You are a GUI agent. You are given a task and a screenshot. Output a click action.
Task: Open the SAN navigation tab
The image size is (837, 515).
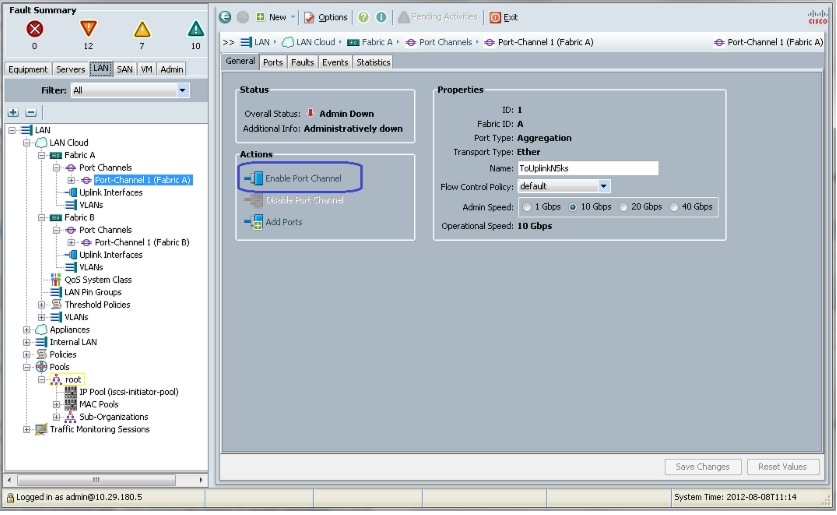click(x=125, y=69)
